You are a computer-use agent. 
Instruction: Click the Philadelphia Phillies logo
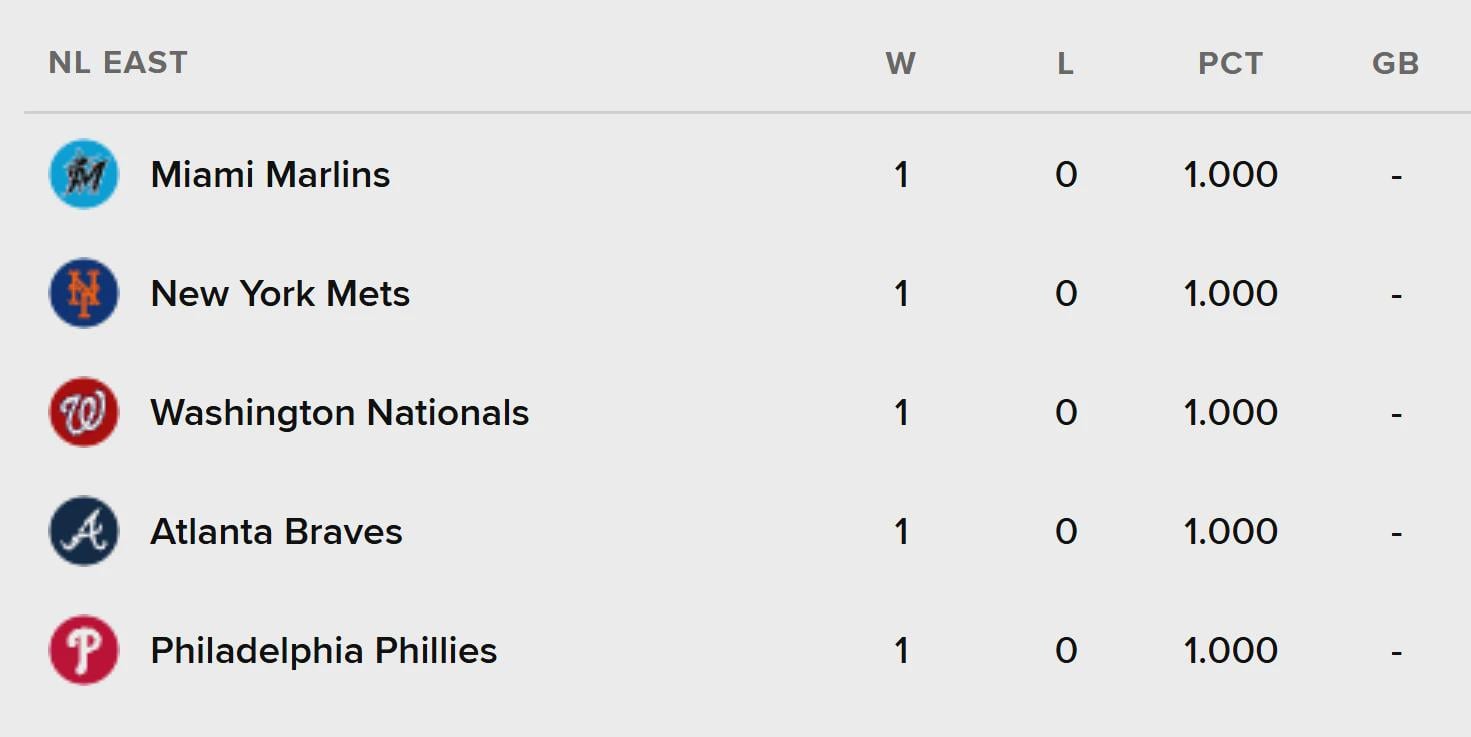pyautogui.click(x=83, y=649)
